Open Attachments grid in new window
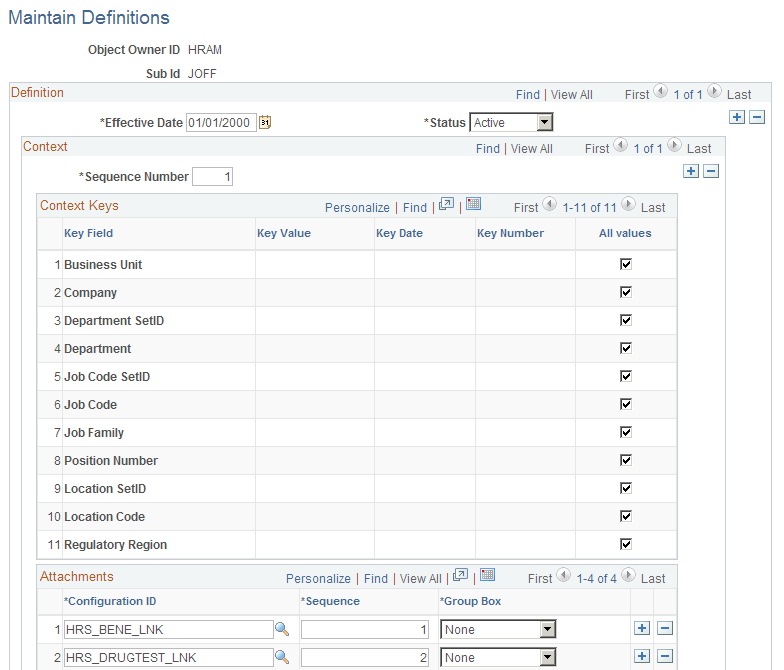784x670 pixels. tap(460, 575)
